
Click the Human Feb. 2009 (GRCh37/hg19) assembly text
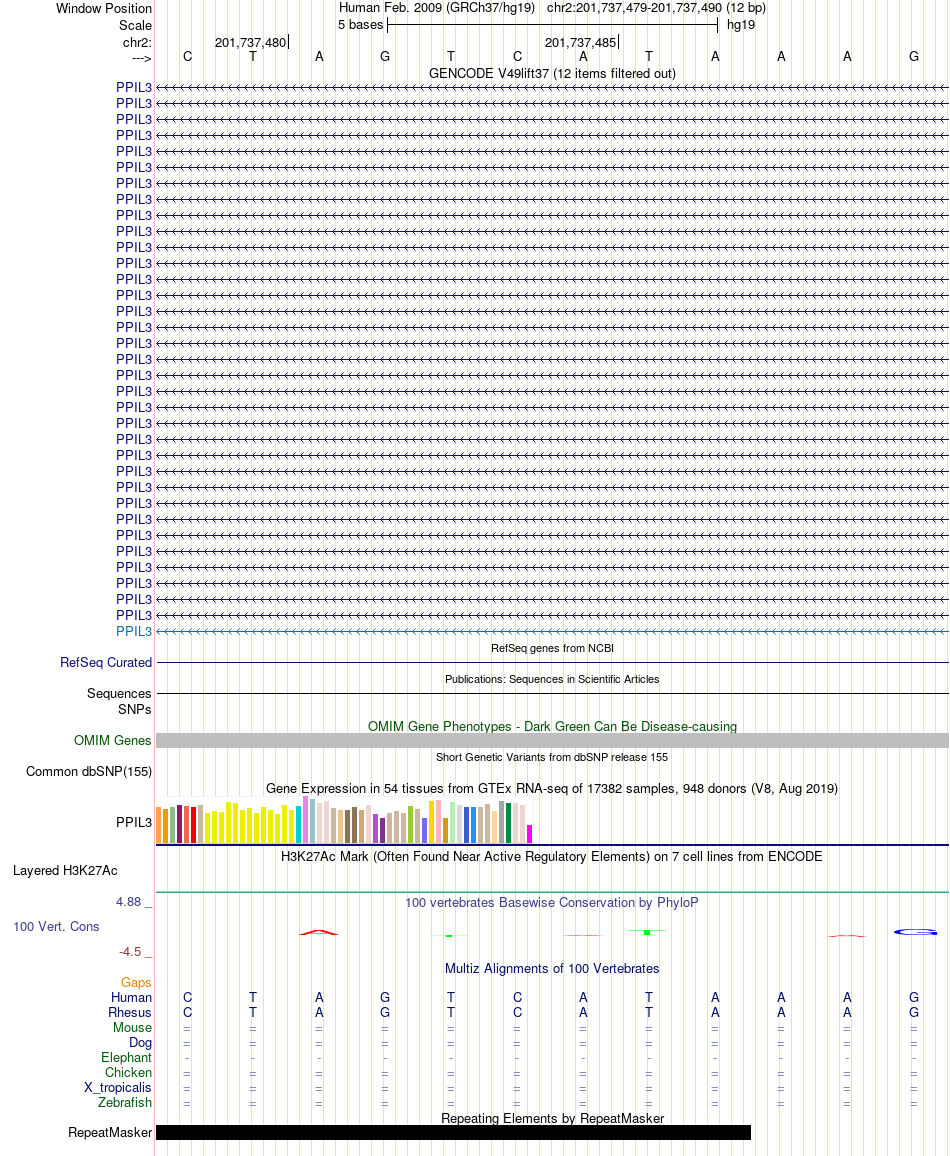[437, 8]
